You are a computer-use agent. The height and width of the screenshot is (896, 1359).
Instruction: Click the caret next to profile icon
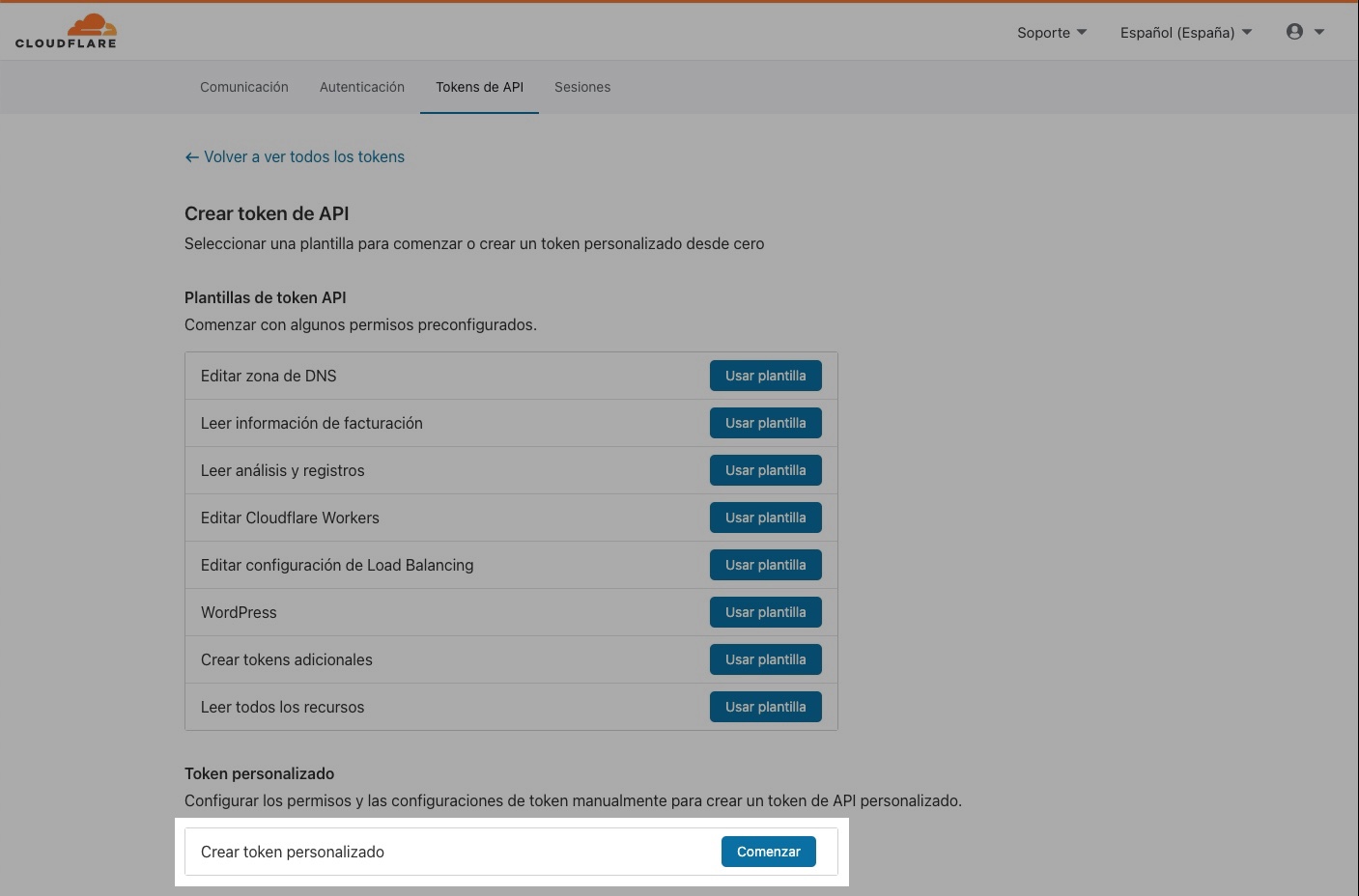[1319, 32]
